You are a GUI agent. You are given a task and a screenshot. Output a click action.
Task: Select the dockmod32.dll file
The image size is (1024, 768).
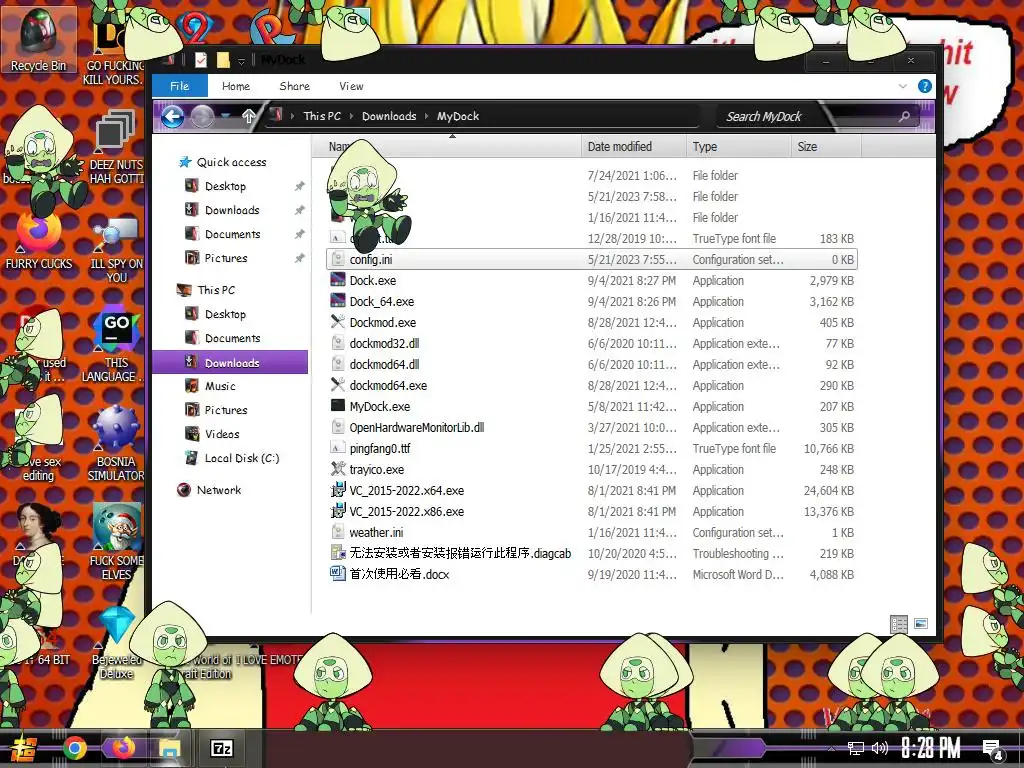pyautogui.click(x=592, y=344)
